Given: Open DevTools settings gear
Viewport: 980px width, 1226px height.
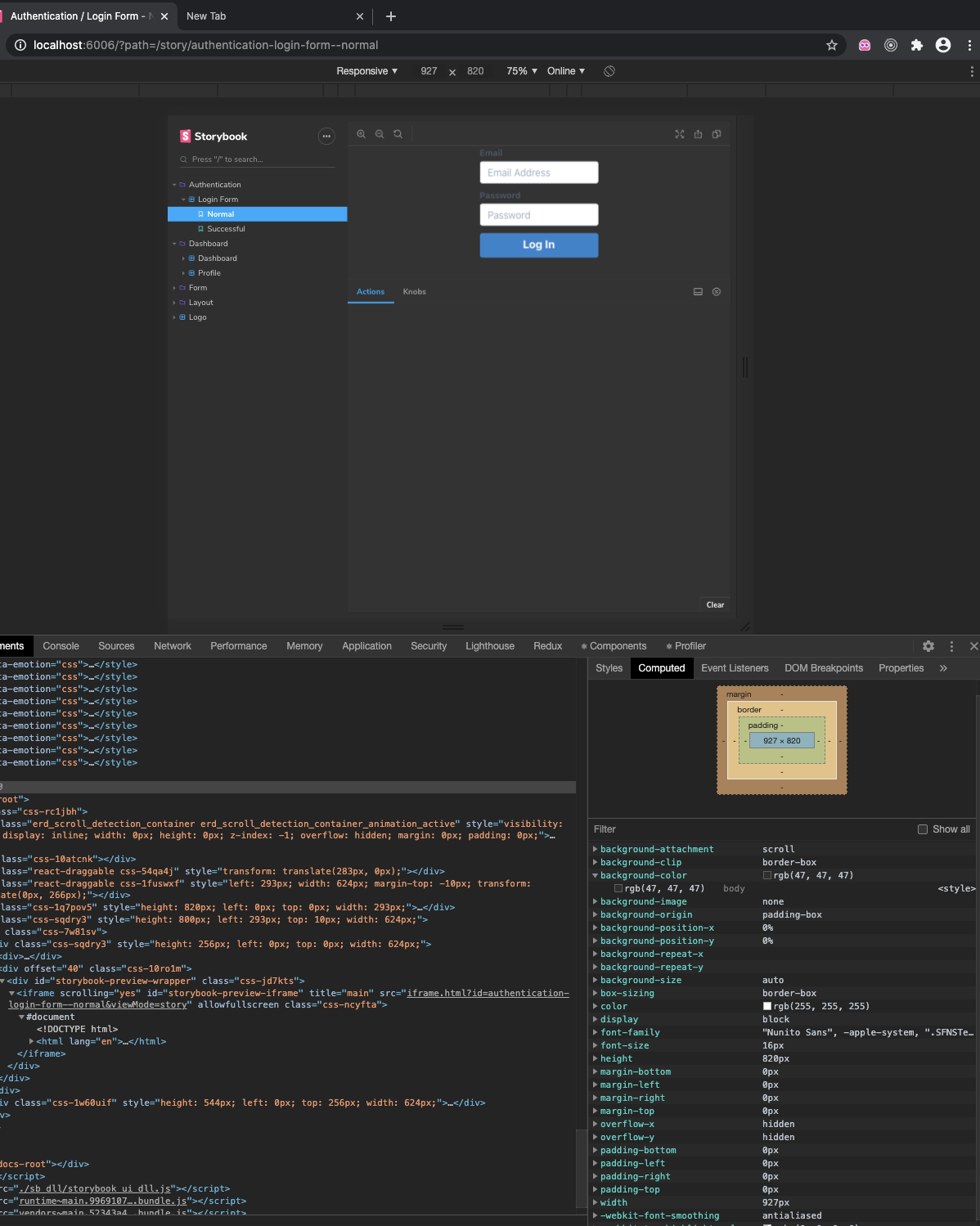Looking at the screenshot, I should click(x=928, y=646).
